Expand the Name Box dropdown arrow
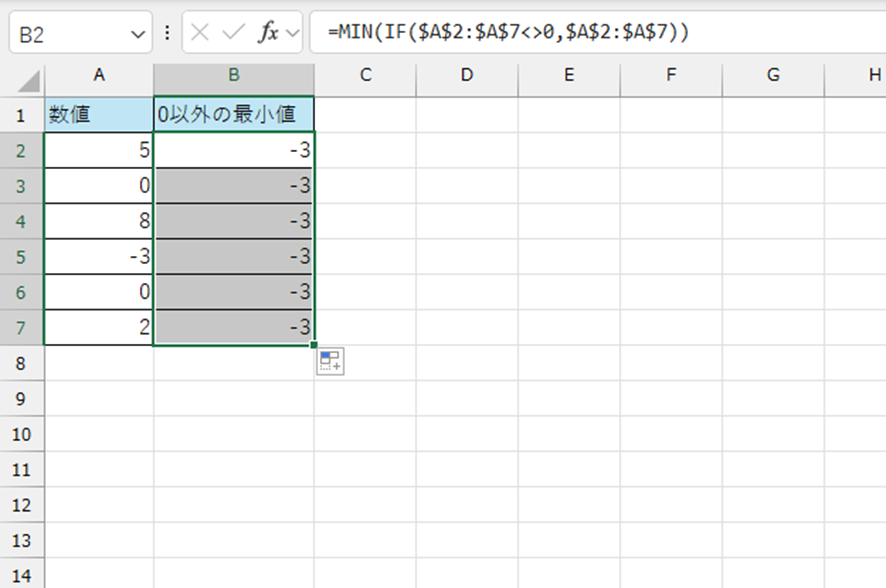This screenshot has width=886, height=588. coord(137,34)
